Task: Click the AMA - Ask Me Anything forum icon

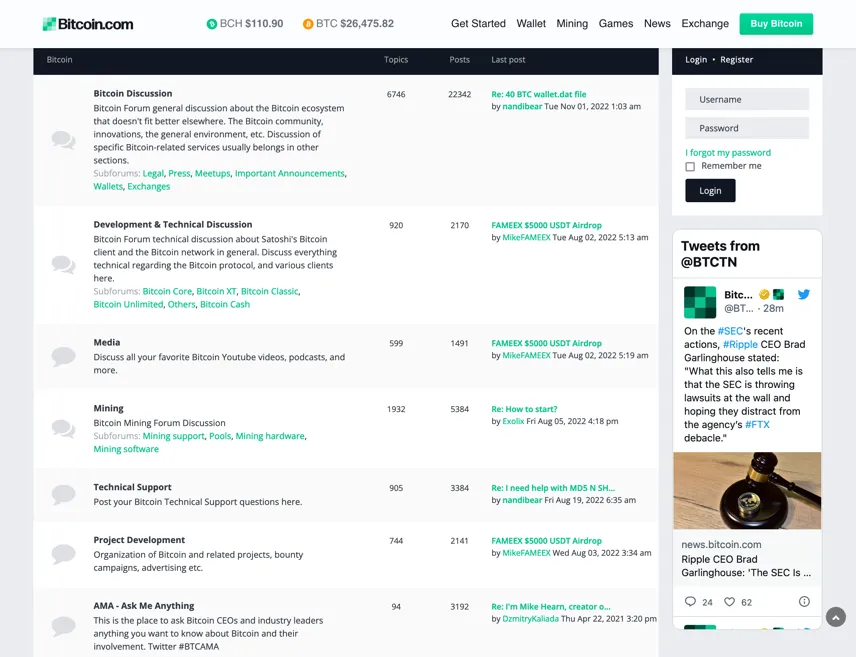Action: 63,625
